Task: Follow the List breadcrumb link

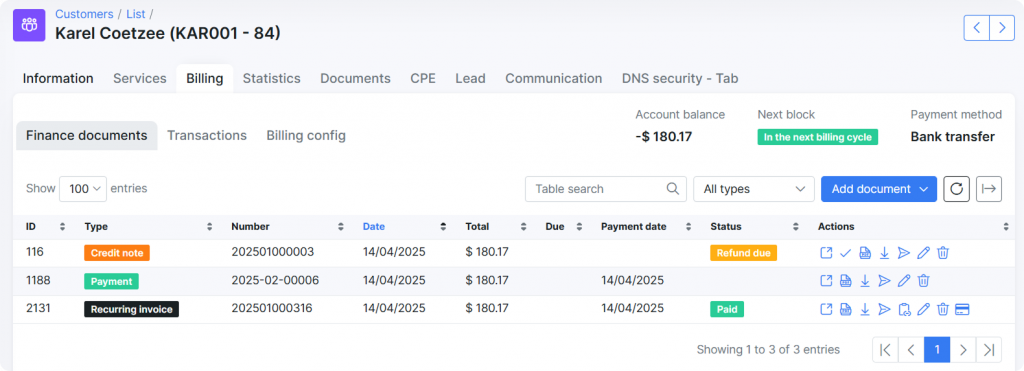Action: (x=136, y=14)
